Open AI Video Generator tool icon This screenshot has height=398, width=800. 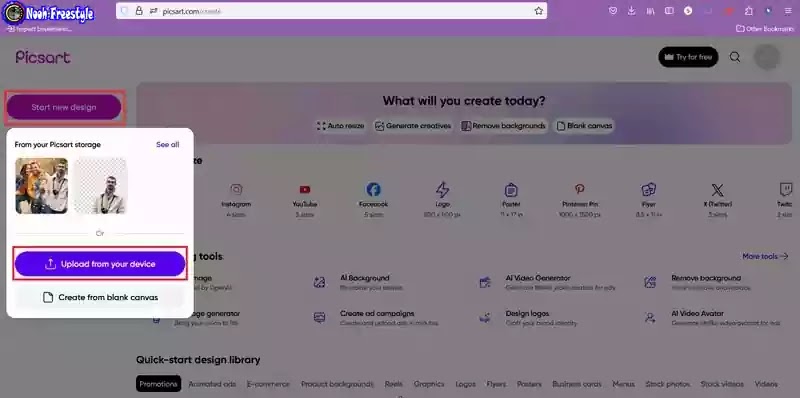[x=485, y=282]
